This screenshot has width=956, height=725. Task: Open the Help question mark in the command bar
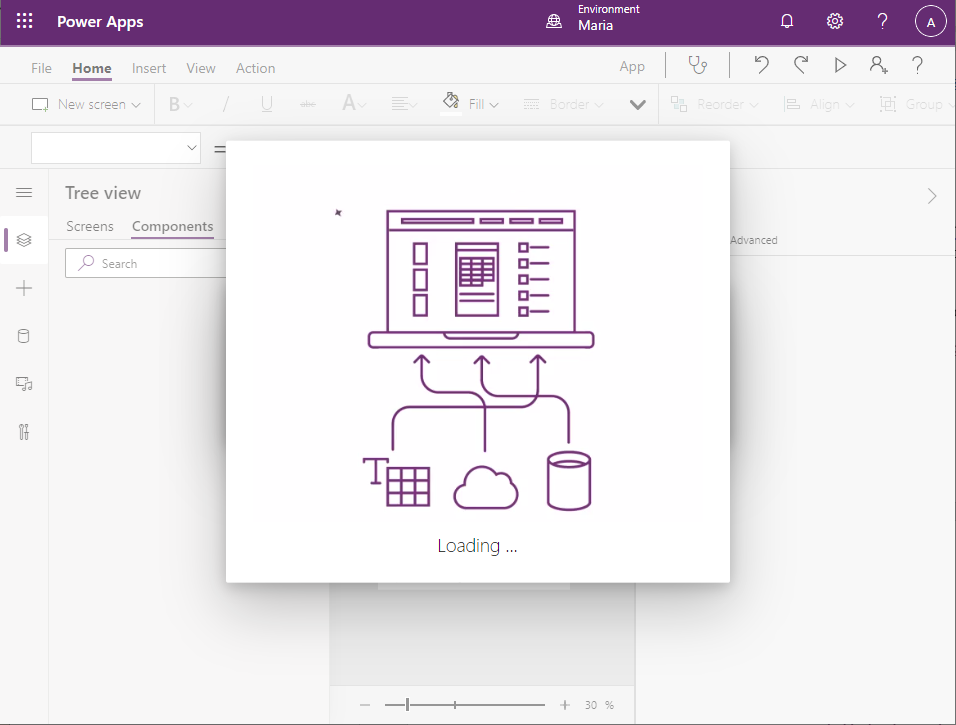pyautogui.click(x=918, y=65)
